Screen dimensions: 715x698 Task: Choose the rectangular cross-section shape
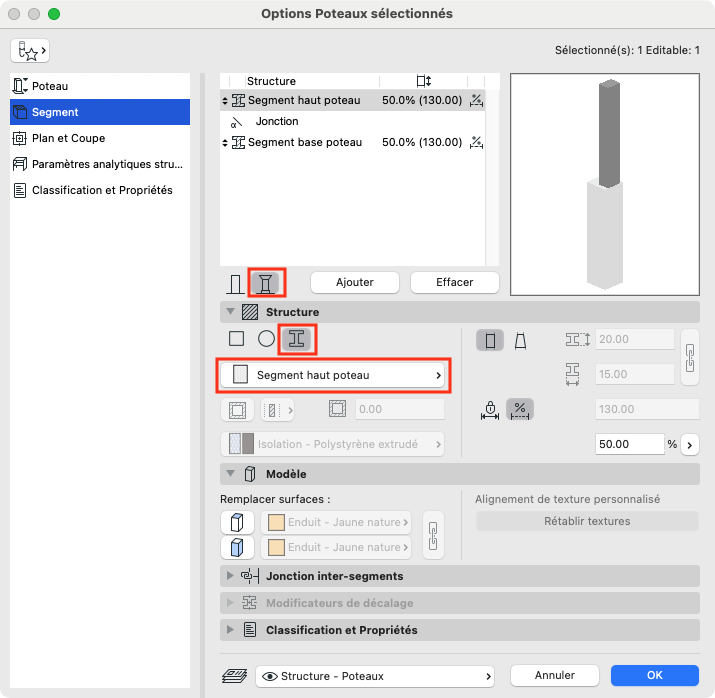pyautogui.click(x=236, y=339)
